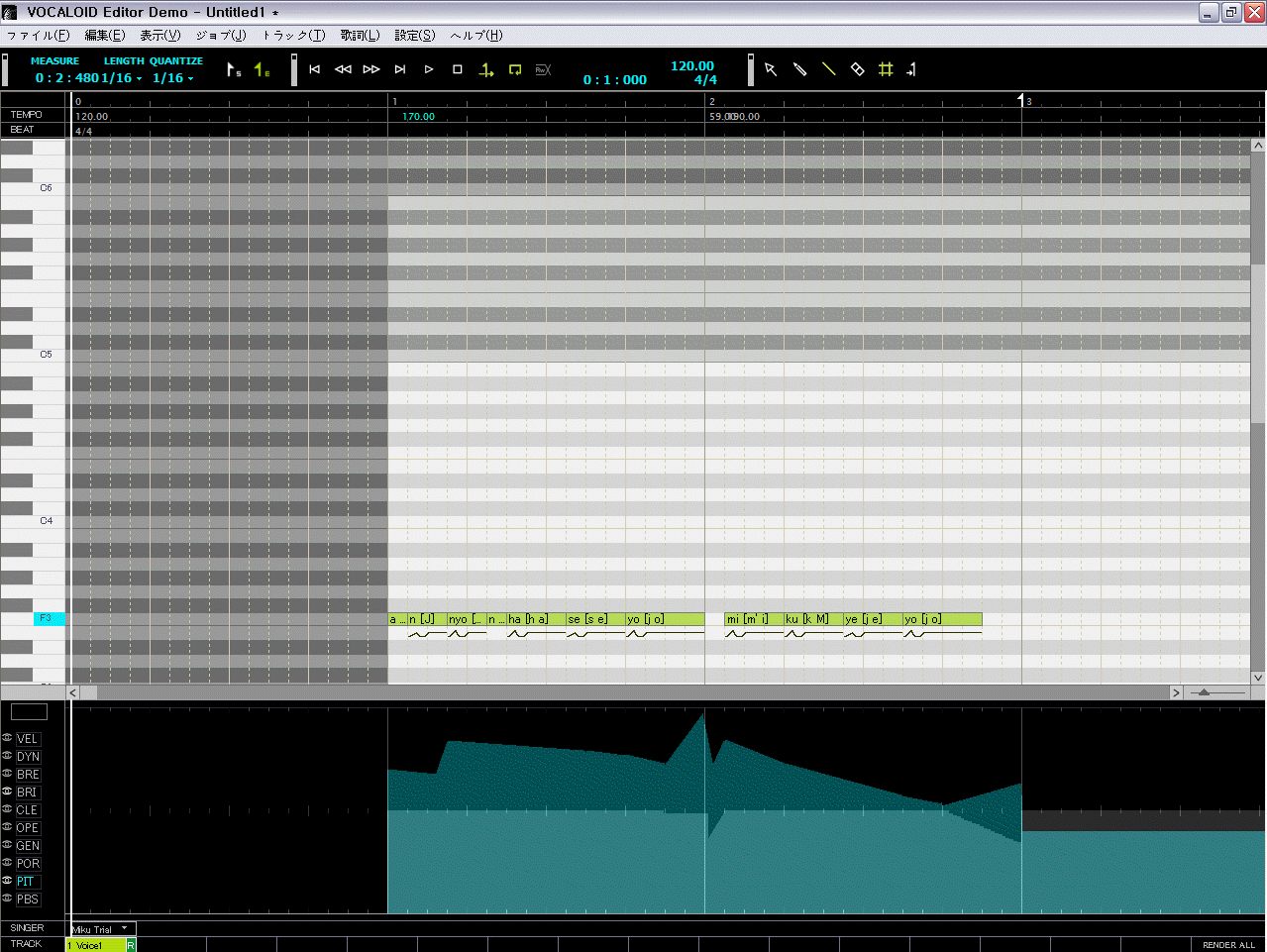Screen dimensions: 1267x952
Task: Select the yellow line tool
Action: tap(829, 69)
